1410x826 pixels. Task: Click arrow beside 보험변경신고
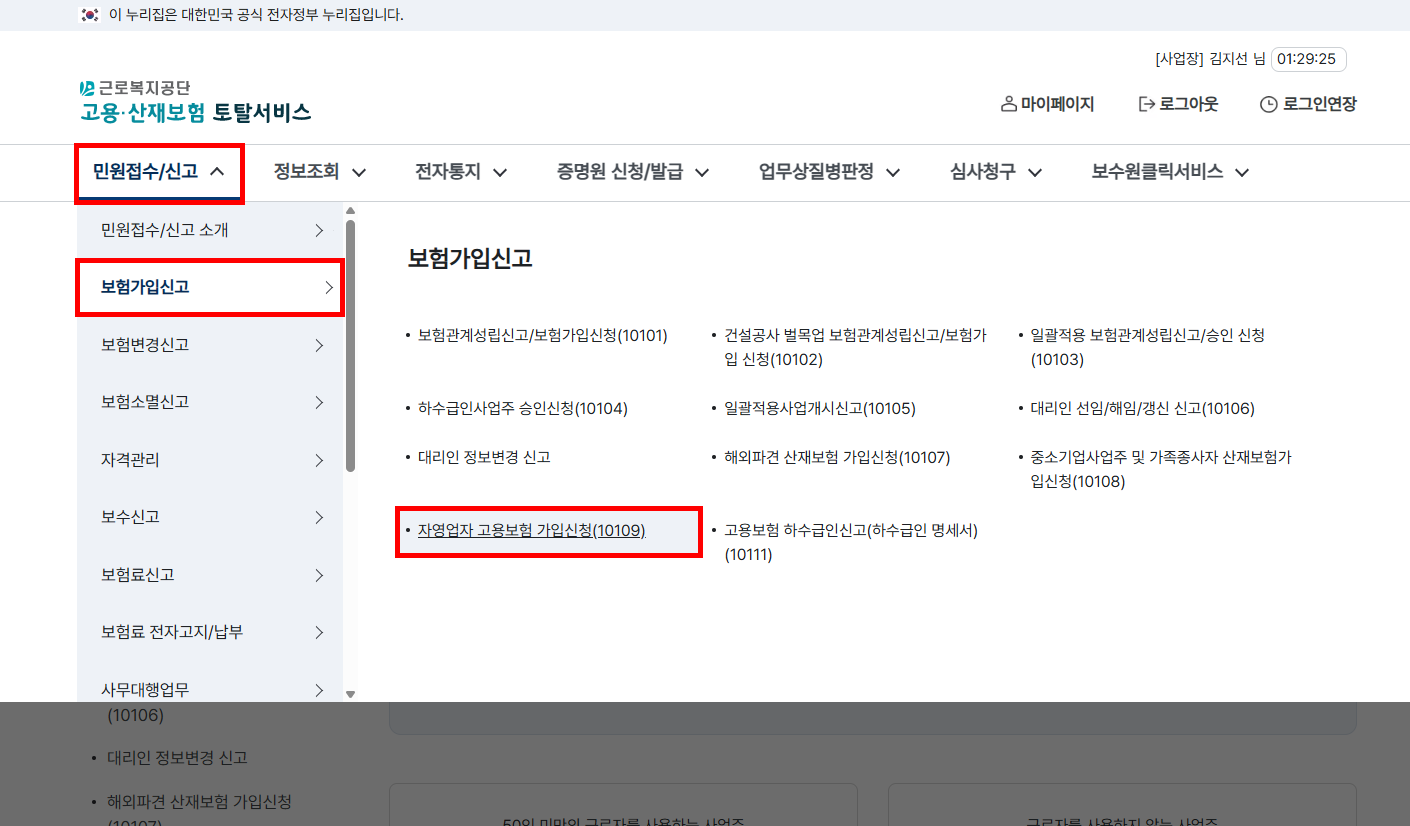[x=320, y=345]
